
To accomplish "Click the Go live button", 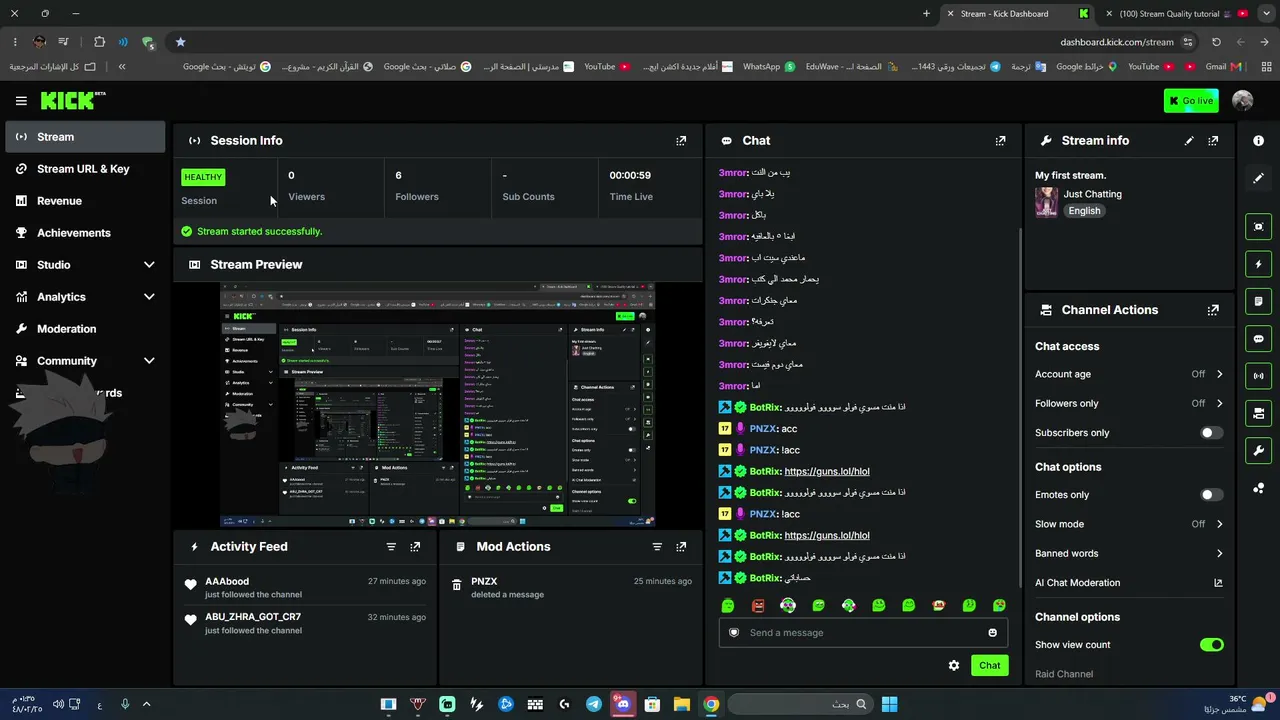I will 1191,101.
